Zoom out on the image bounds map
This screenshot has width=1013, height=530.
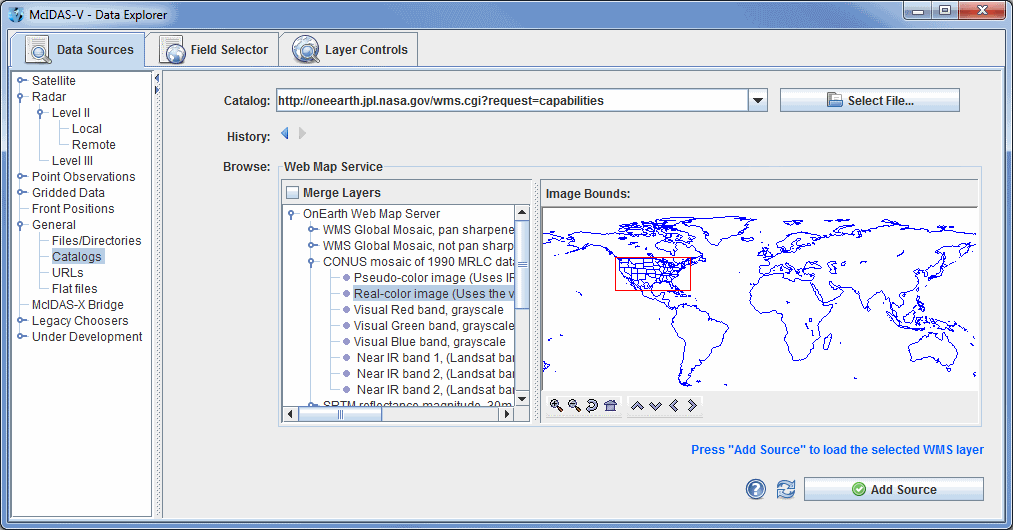tap(574, 406)
